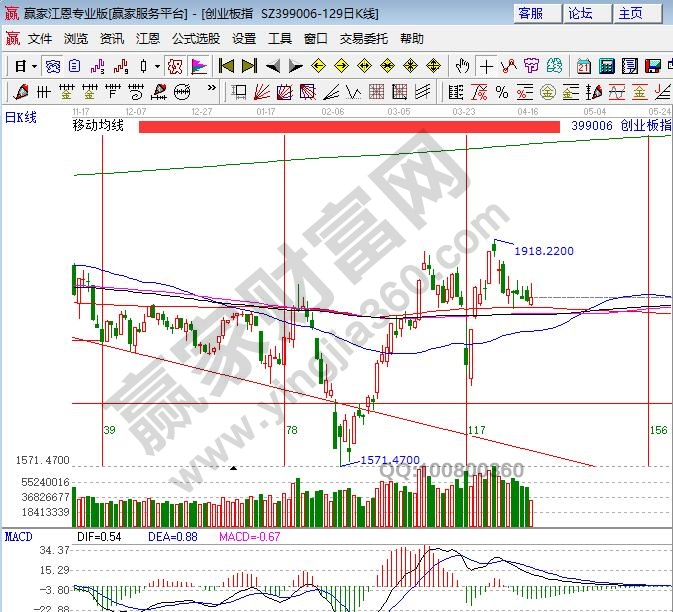The image size is (673, 612).
Task: Click the 客服 button
Action: (530, 13)
